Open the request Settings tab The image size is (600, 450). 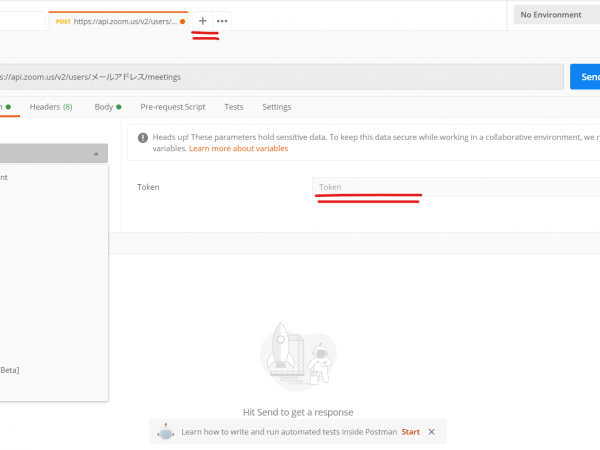(x=277, y=107)
